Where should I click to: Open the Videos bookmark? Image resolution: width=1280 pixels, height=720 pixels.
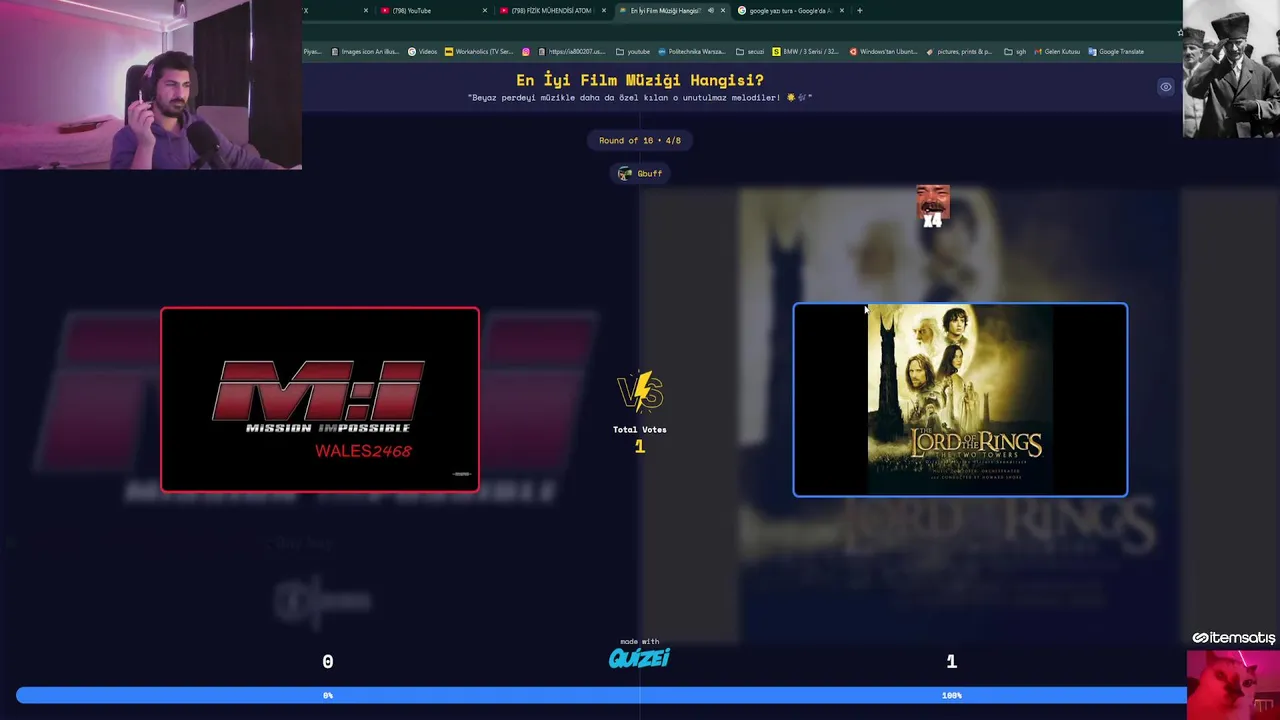pyautogui.click(x=422, y=52)
